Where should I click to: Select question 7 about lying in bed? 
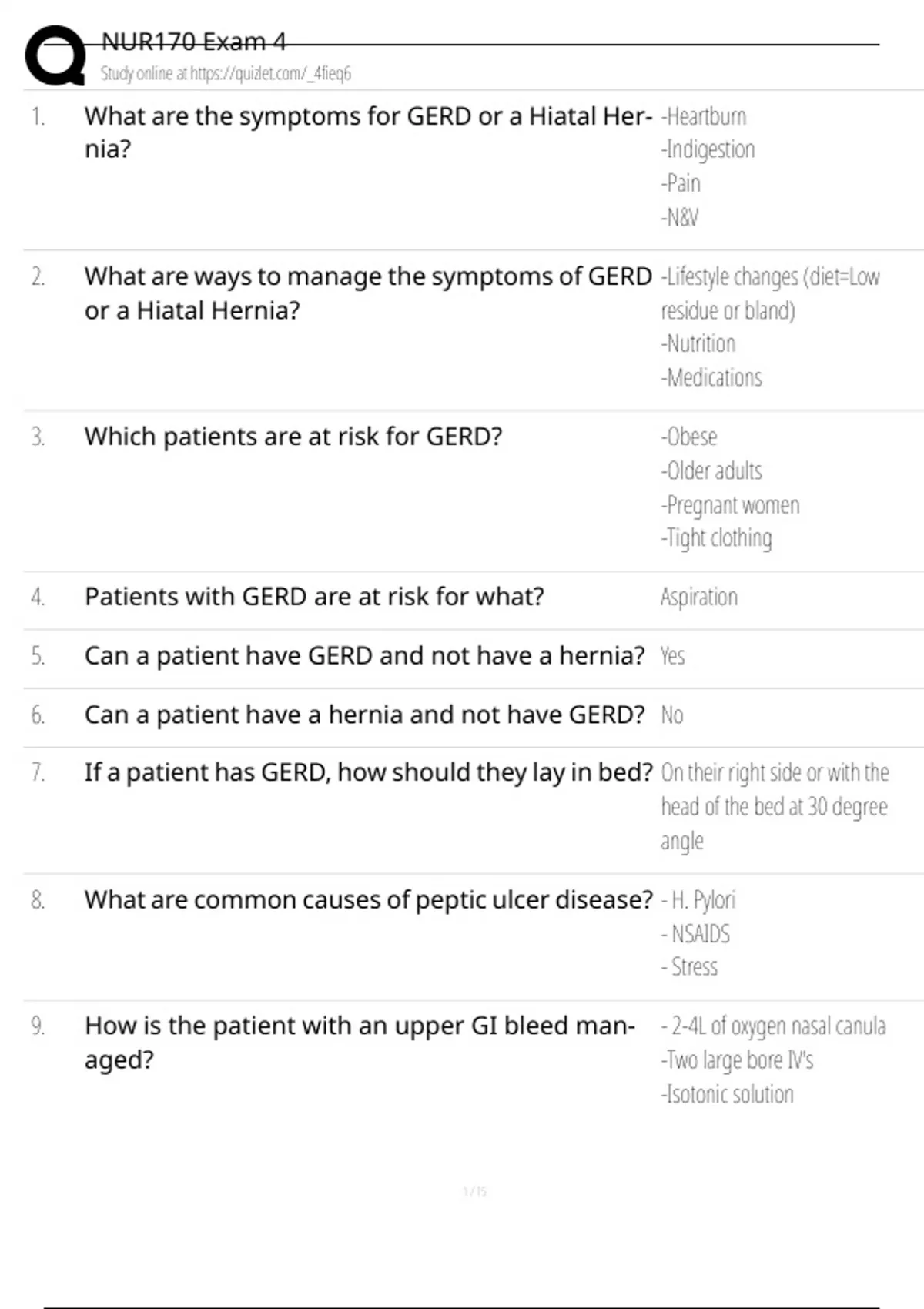(x=368, y=772)
